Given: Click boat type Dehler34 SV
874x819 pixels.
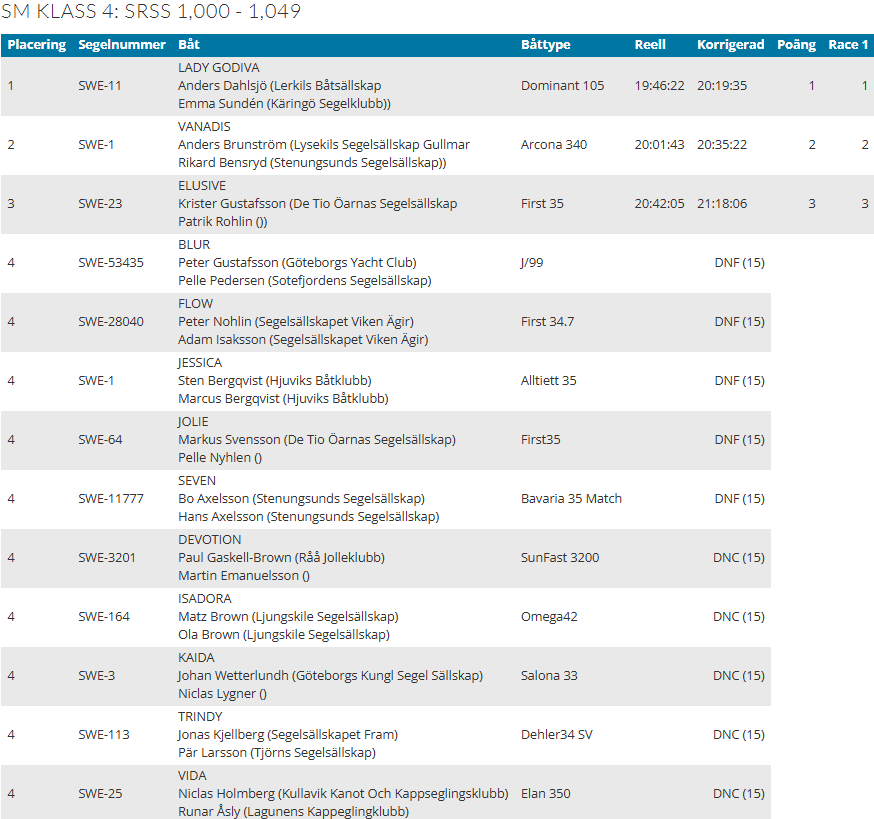Looking at the screenshot, I should point(557,735).
